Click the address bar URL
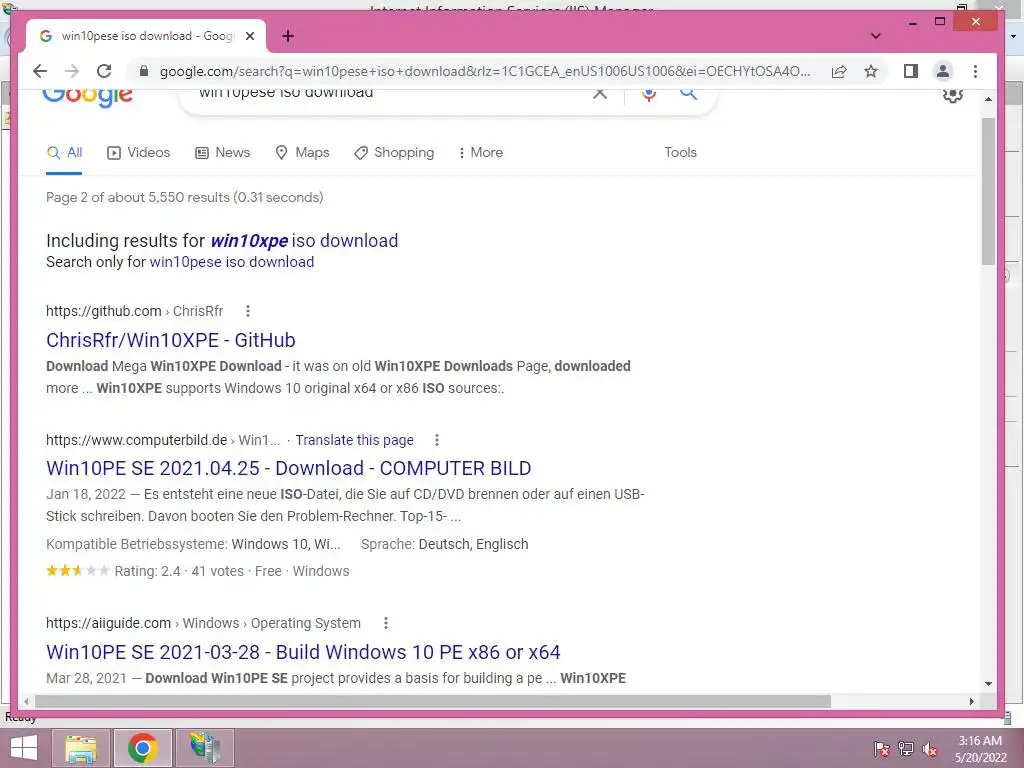Viewport: 1024px width, 768px height. tap(485, 71)
